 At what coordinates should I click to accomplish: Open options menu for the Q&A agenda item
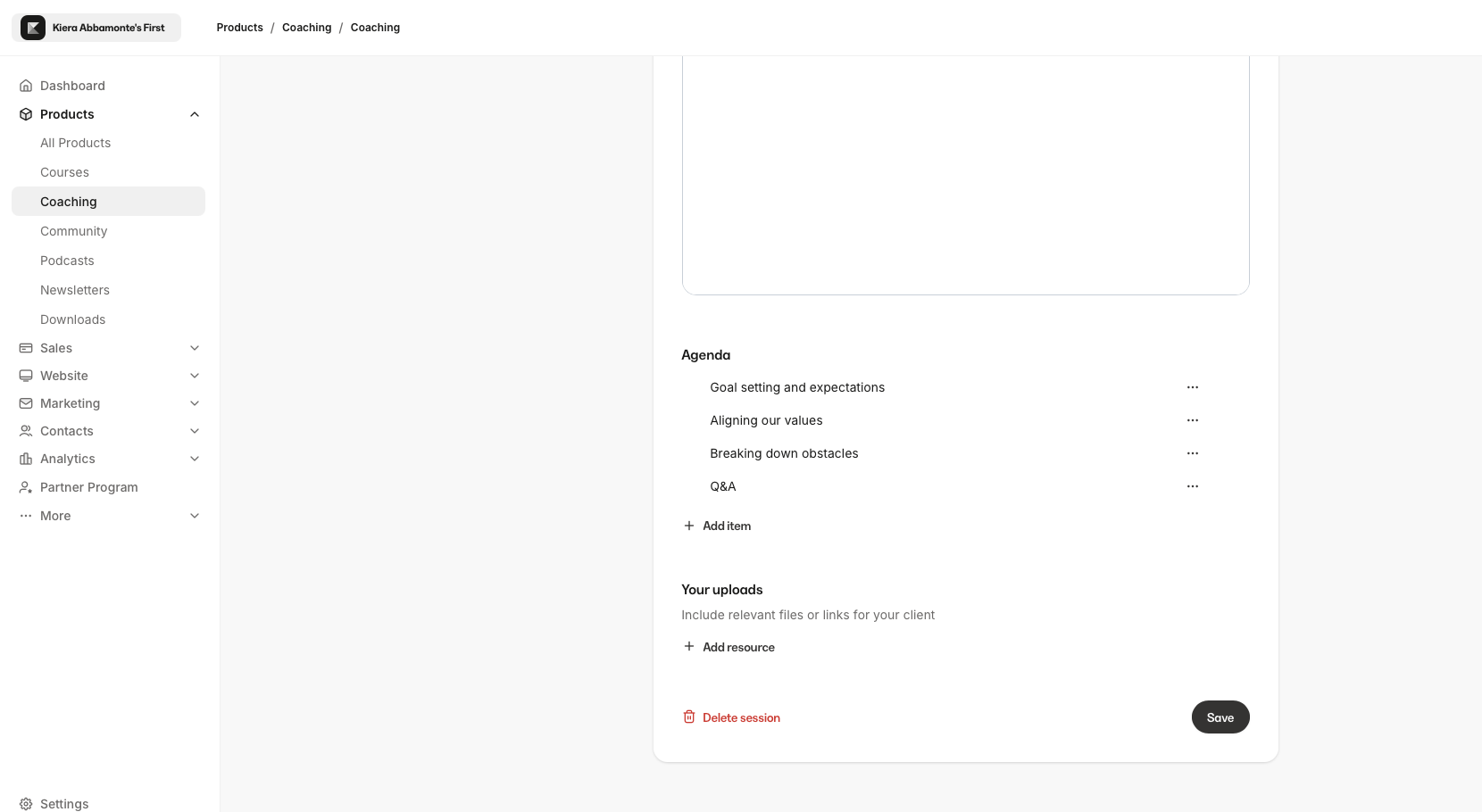(1193, 485)
